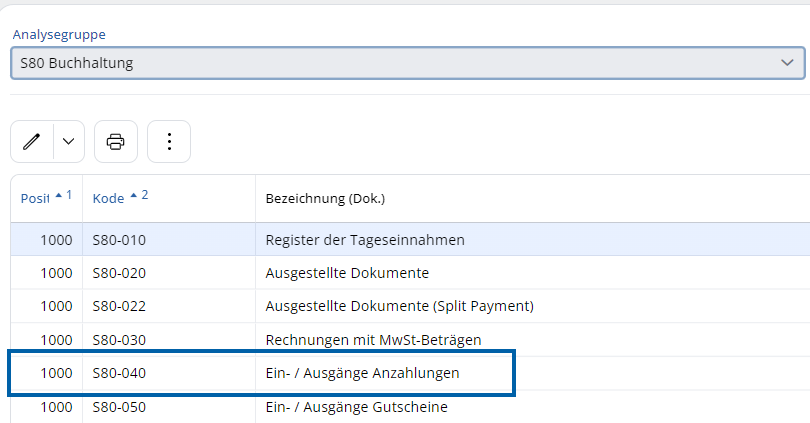This screenshot has height=423, width=810.
Task: Pick the Ein- / Ausgänge Gutscheine row
Action: pyautogui.click(x=356, y=407)
